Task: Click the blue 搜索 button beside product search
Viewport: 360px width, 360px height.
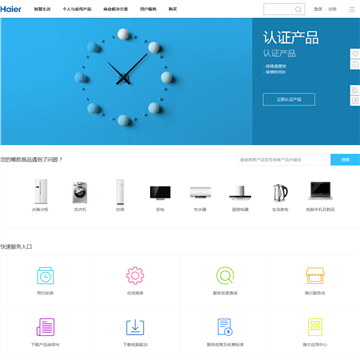Action: [x=345, y=160]
